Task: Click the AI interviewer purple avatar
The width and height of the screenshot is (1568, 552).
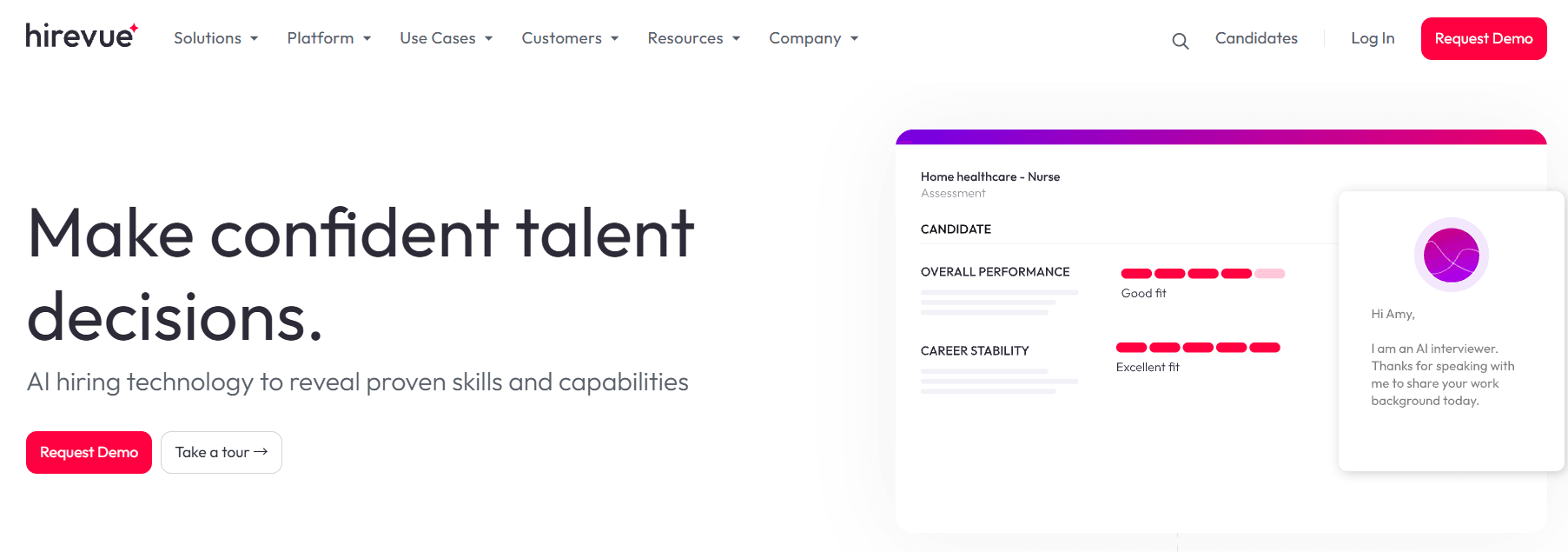Action: click(1451, 255)
